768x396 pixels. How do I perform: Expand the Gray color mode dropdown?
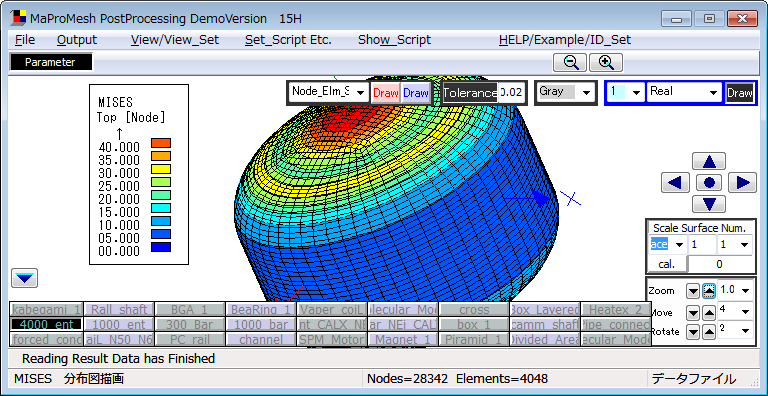point(565,92)
